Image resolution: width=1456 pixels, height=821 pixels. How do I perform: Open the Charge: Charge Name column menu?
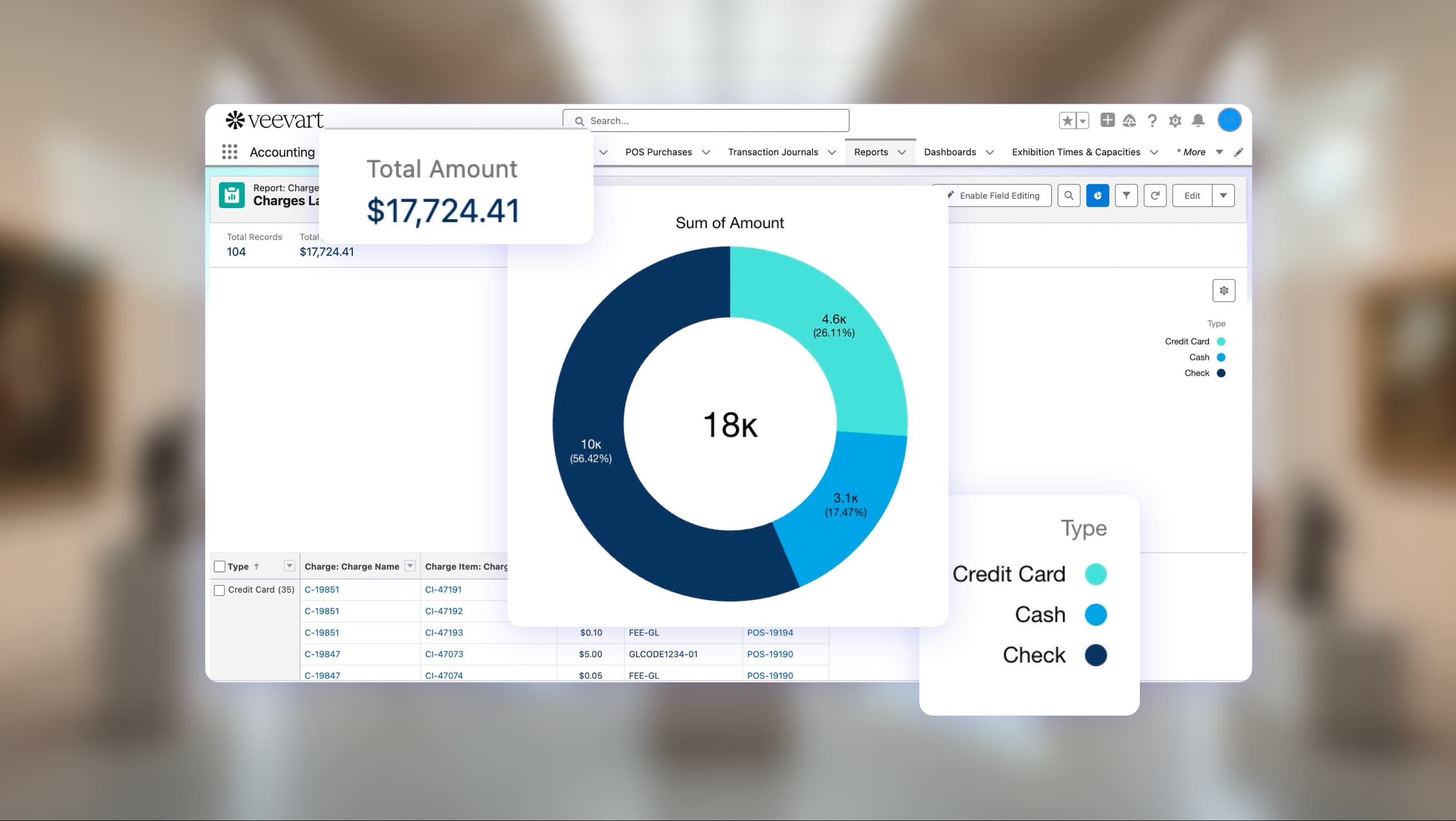coord(409,566)
